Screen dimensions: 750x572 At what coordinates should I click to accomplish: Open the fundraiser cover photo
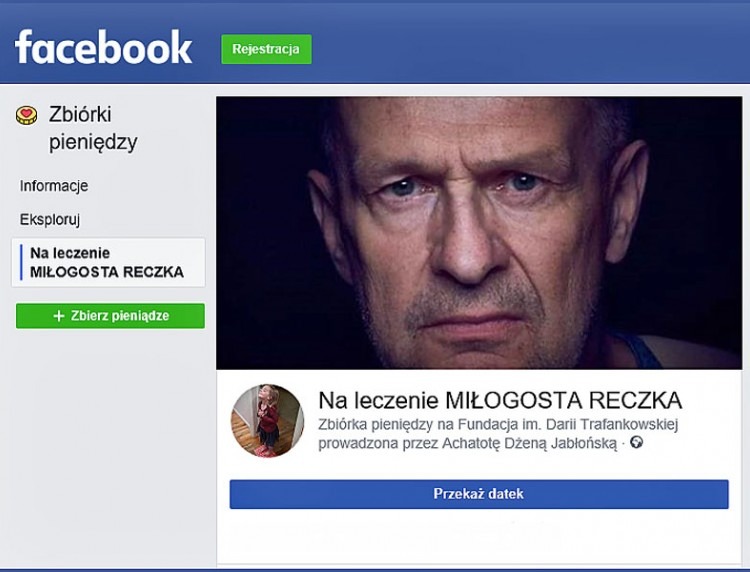[x=479, y=232]
